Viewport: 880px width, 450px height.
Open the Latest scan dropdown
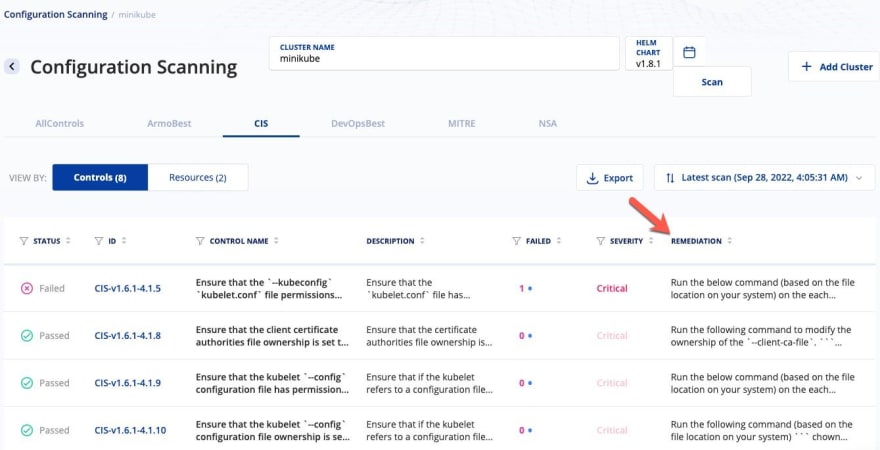click(764, 178)
